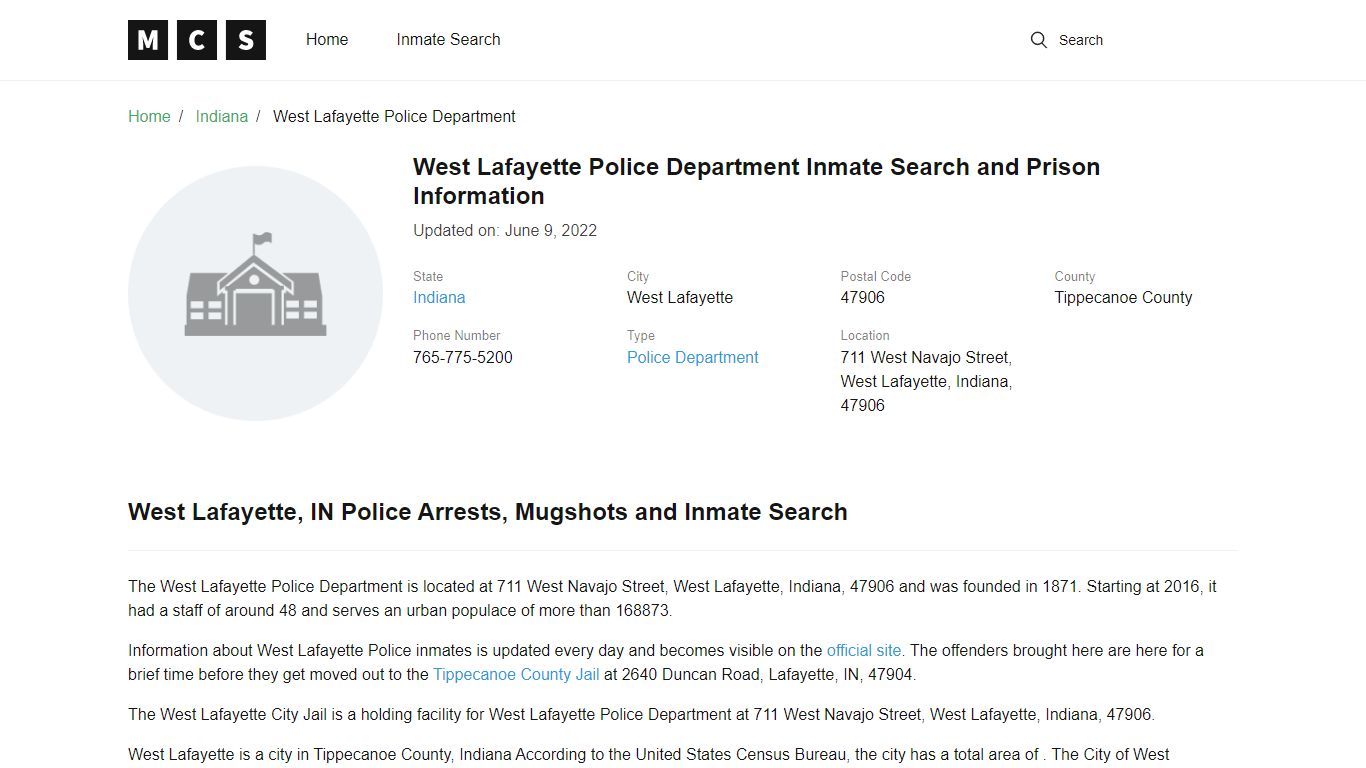Click West Lafayette Police Department breadcrumb text
This screenshot has width=1366, height=768.
point(394,116)
